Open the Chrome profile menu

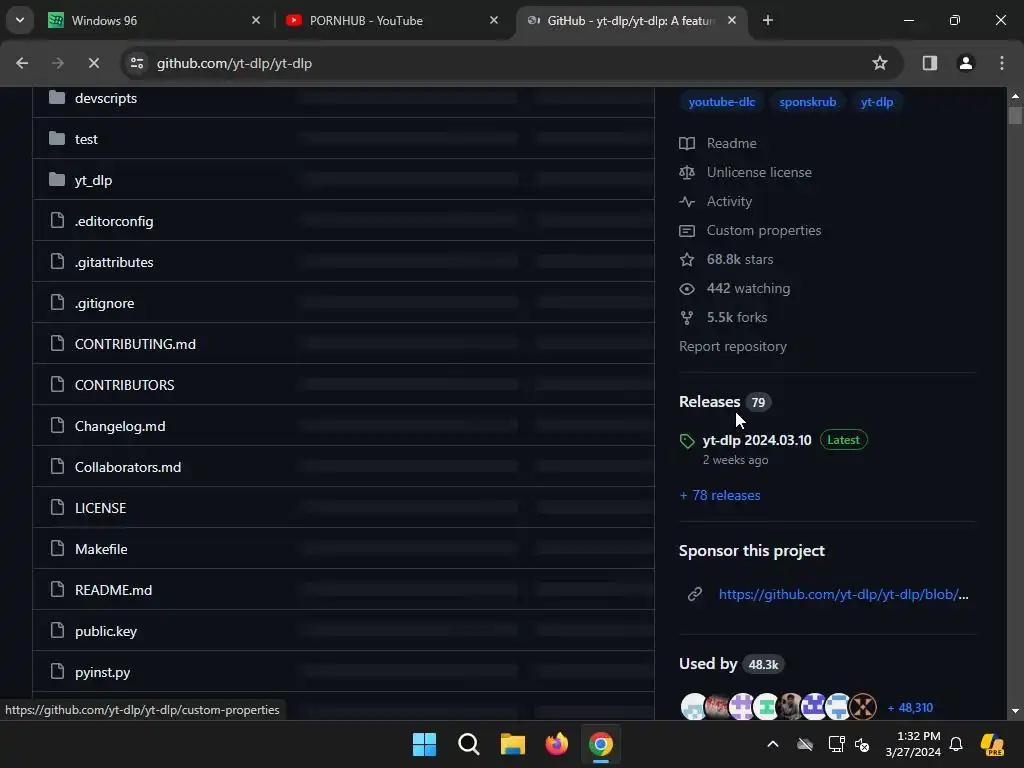point(966,63)
